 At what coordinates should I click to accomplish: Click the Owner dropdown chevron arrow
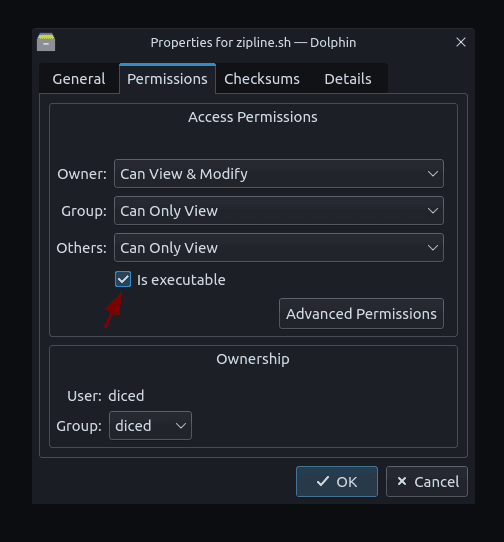point(433,174)
